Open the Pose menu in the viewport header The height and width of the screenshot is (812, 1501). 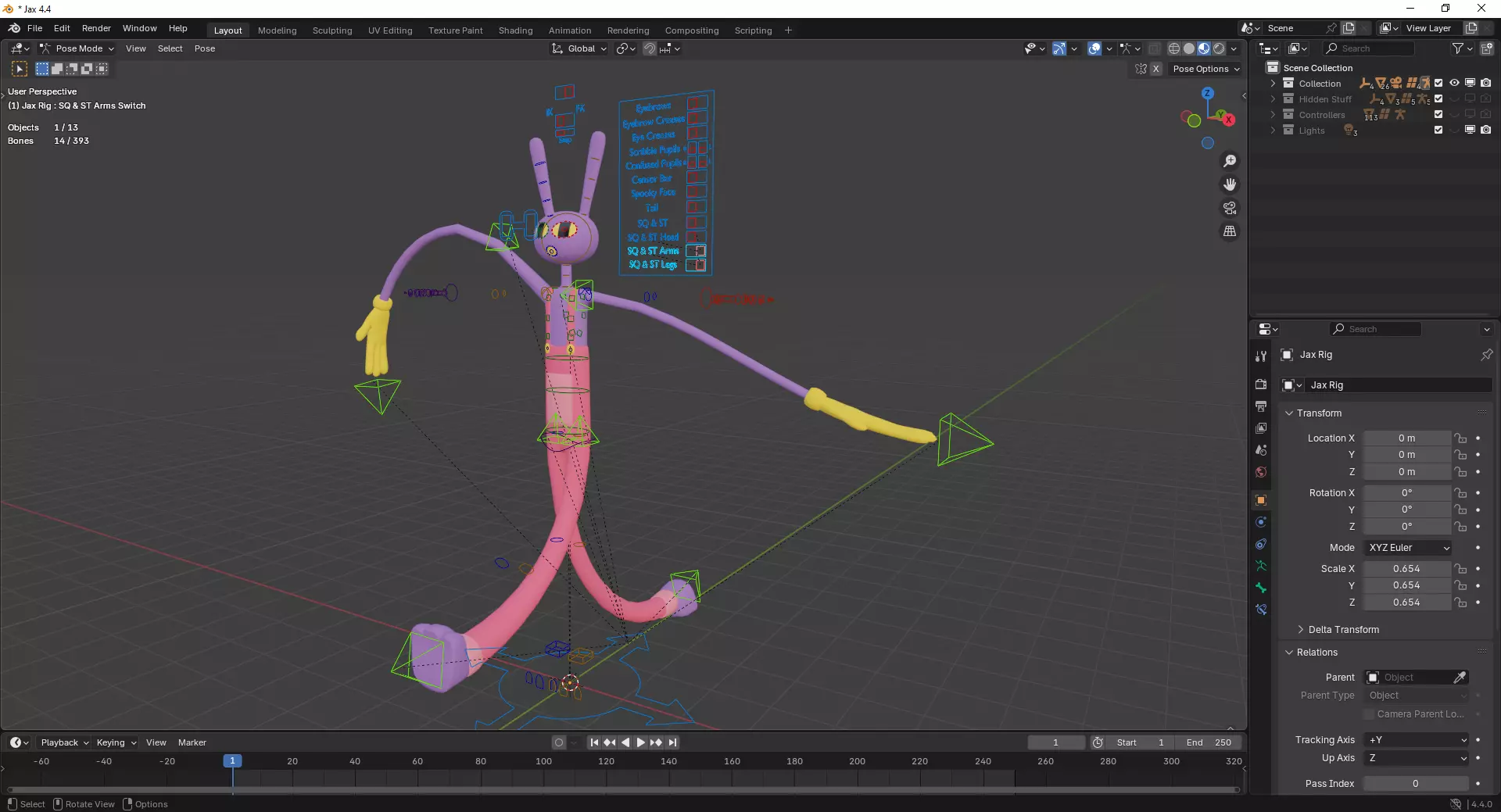pyautogui.click(x=205, y=48)
